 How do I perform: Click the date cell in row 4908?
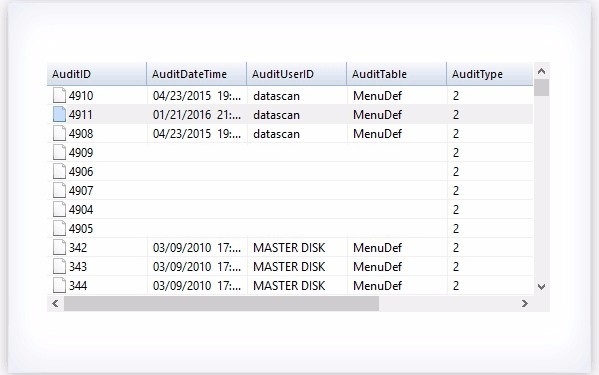tap(197, 134)
